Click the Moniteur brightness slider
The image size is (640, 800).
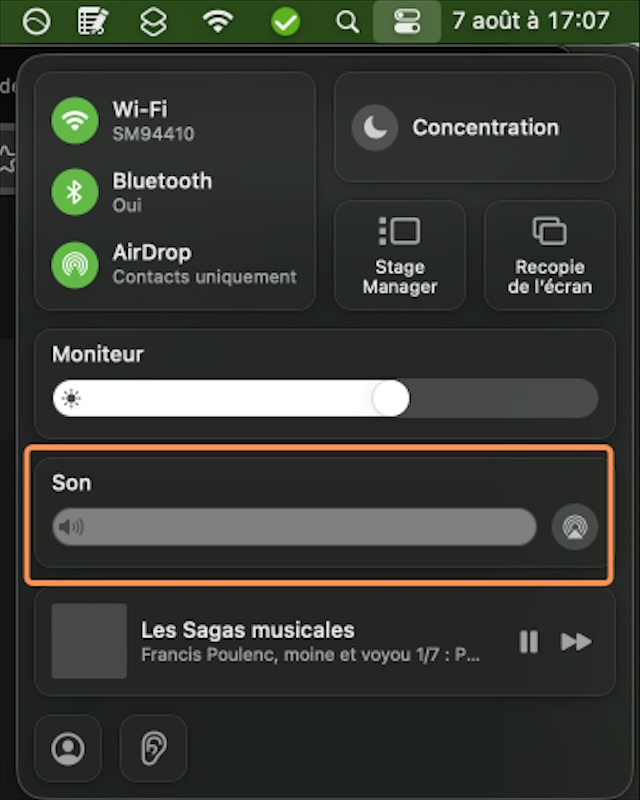pyautogui.click(x=324, y=398)
